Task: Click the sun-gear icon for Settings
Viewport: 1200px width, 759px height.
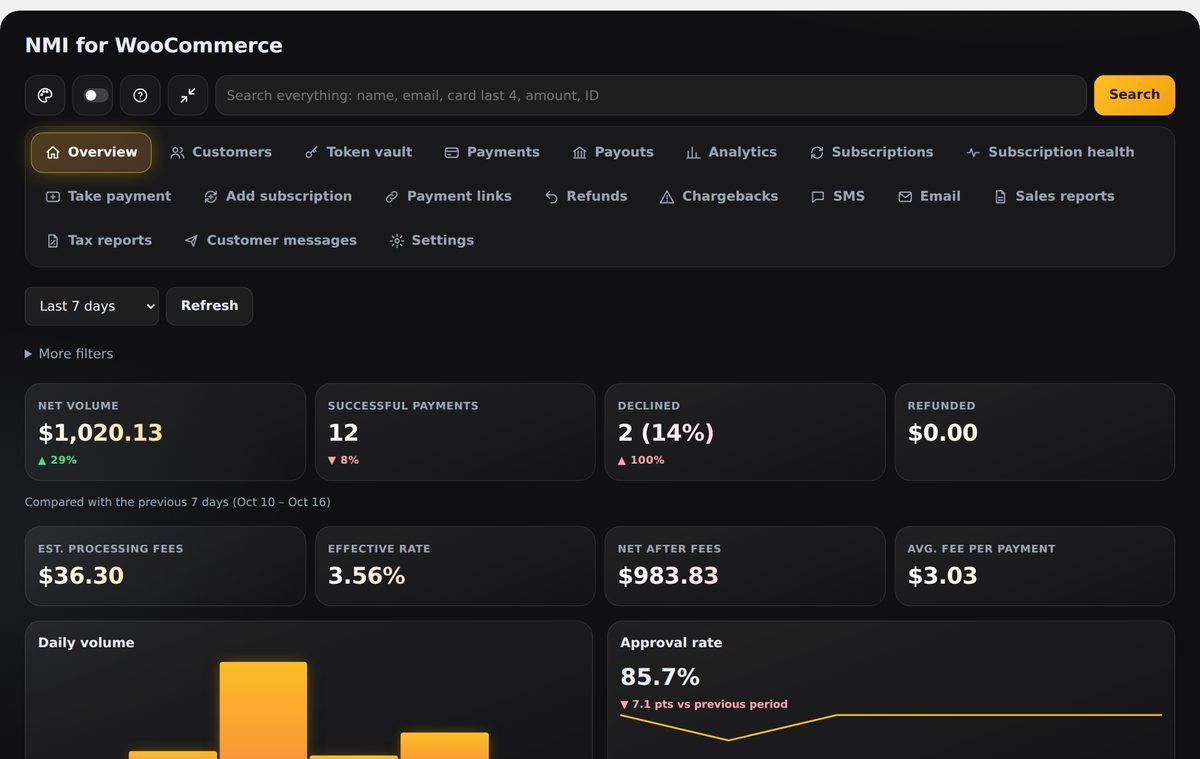Action: [397, 241]
